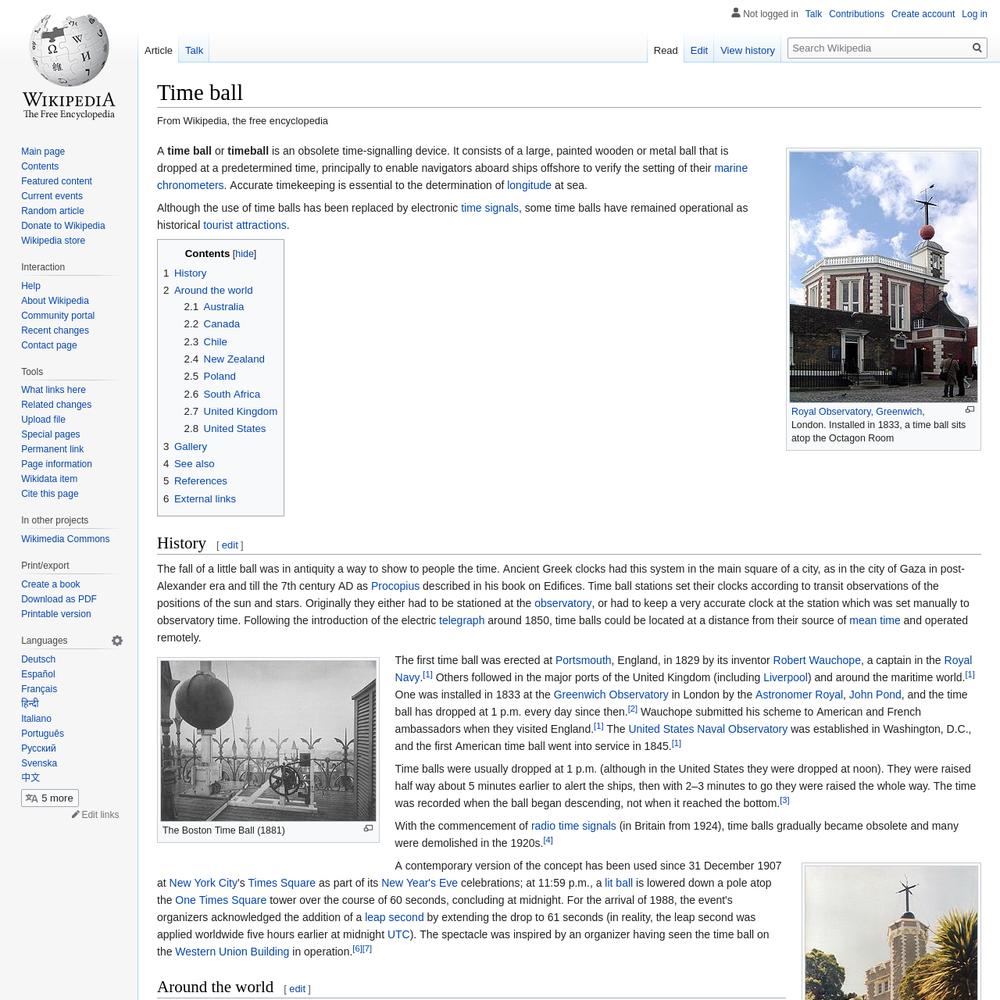Screen dimensions: 1000x1000
Task: Open the Robert Wauchope link
Action: click(816, 660)
